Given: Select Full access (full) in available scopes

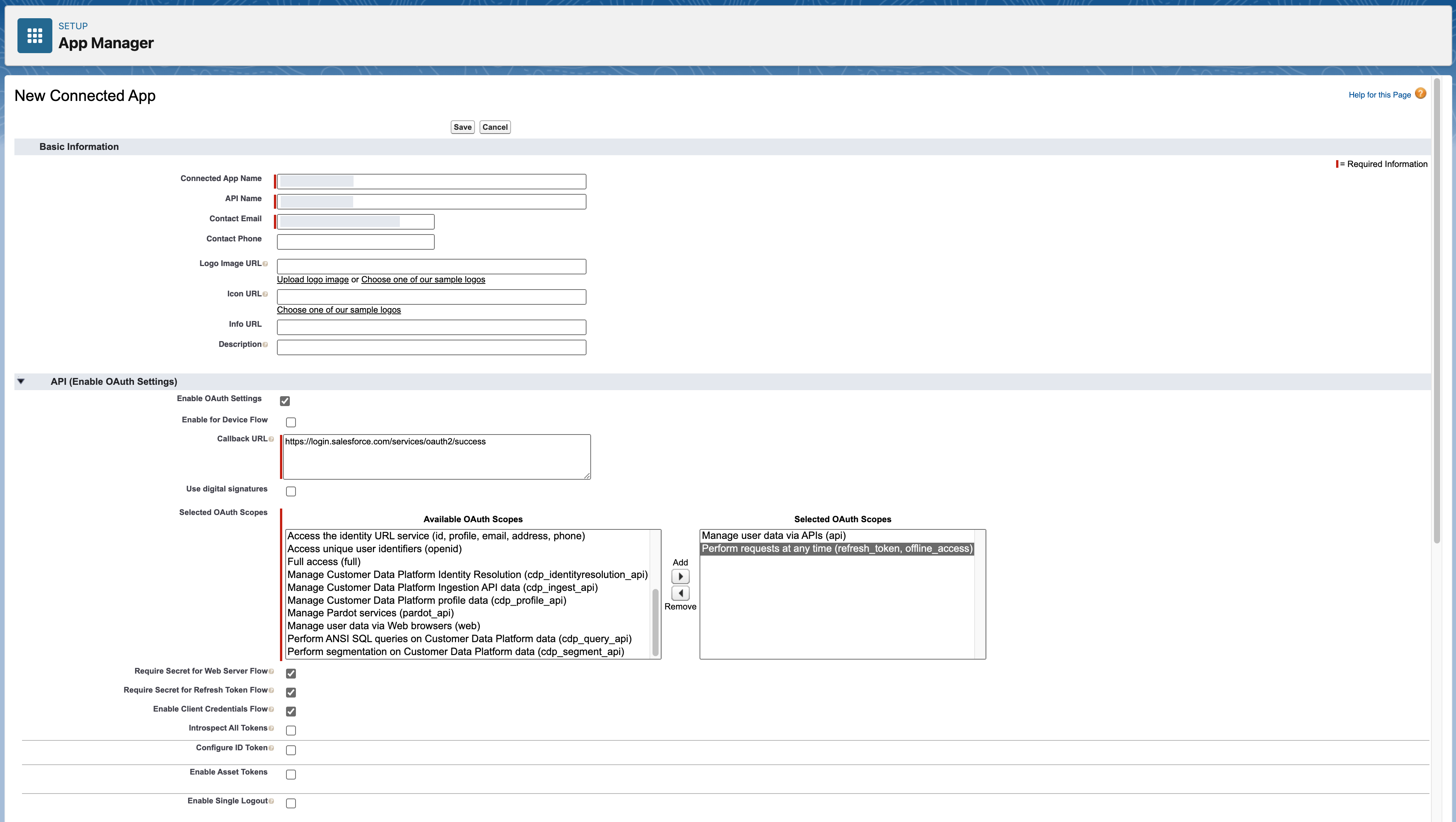Looking at the screenshot, I should (x=323, y=561).
